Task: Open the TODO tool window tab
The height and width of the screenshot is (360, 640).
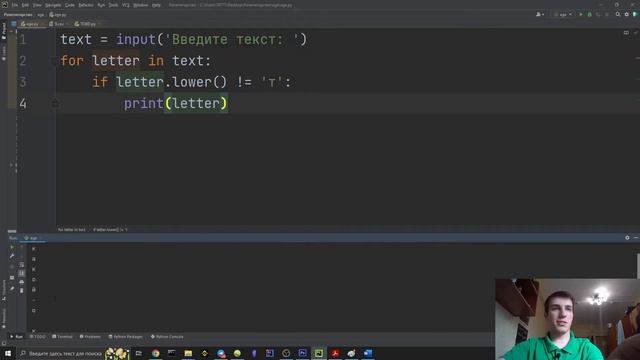Action: pyautogui.click(x=38, y=337)
